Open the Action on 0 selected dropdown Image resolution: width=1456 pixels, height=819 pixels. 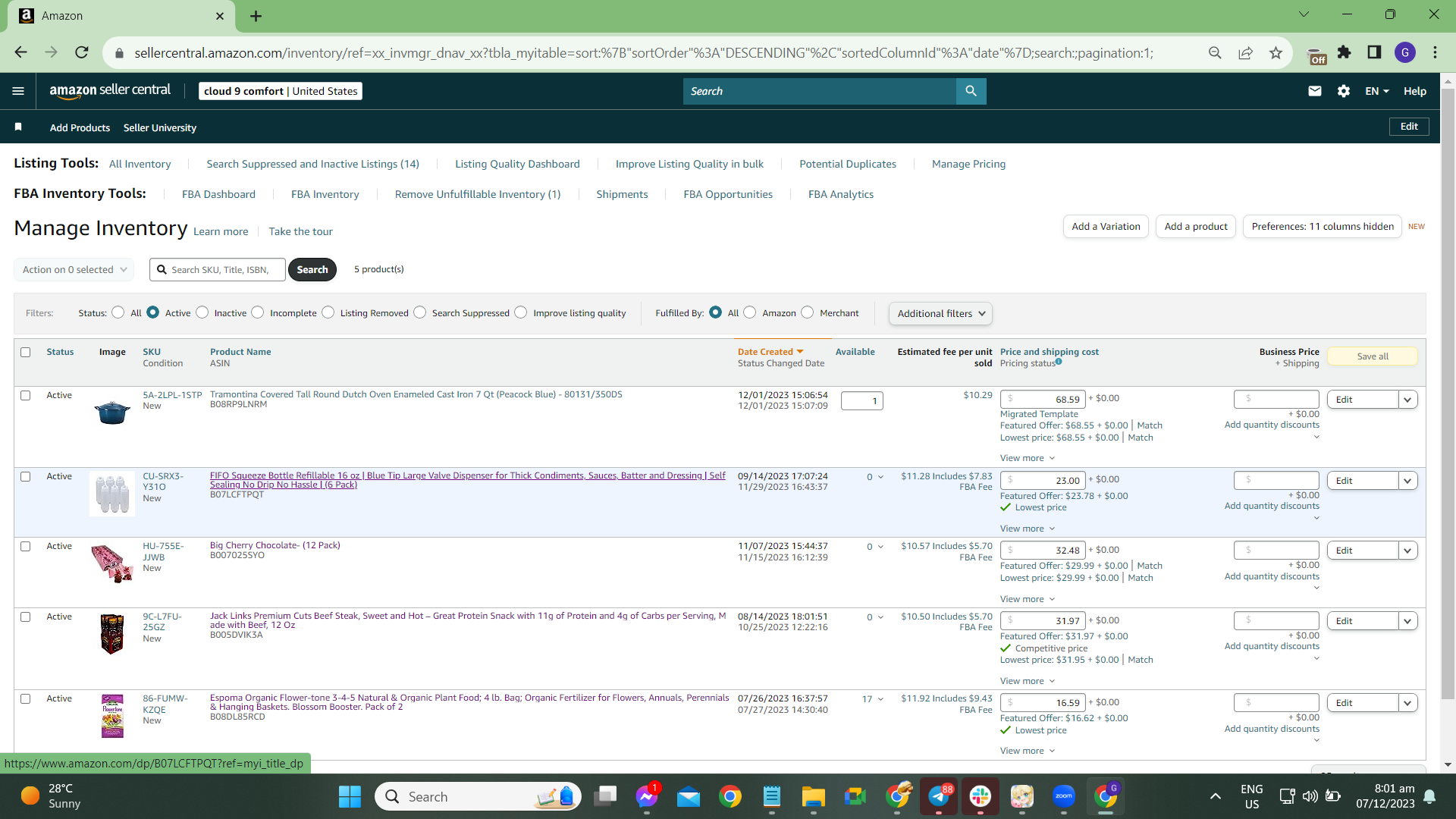tap(74, 269)
